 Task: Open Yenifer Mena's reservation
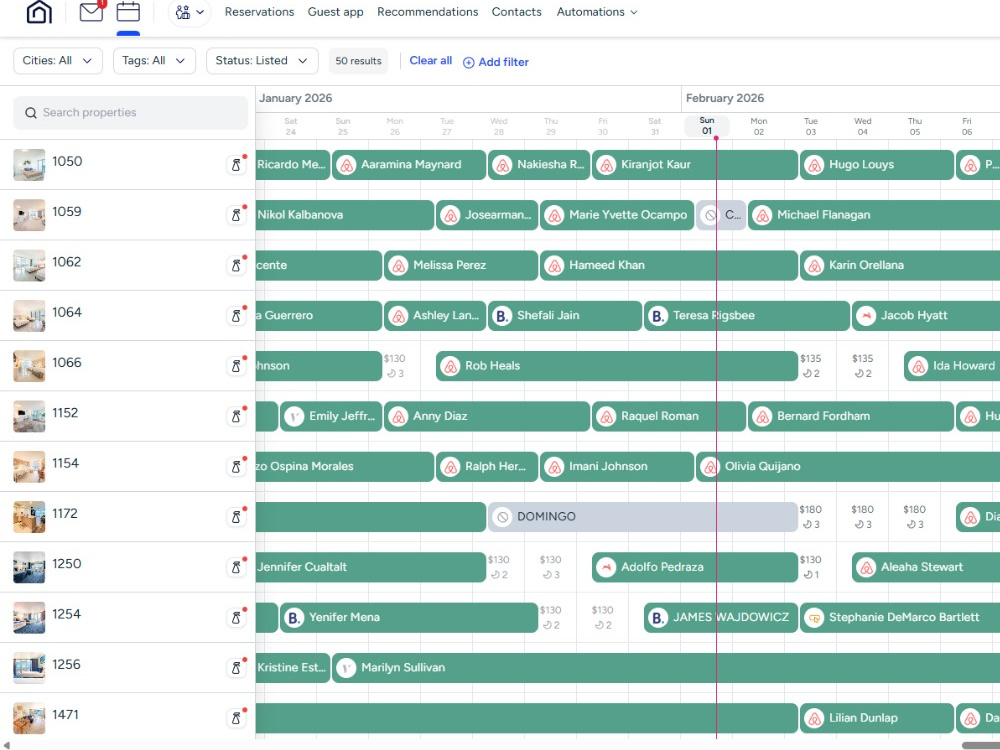coord(409,618)
